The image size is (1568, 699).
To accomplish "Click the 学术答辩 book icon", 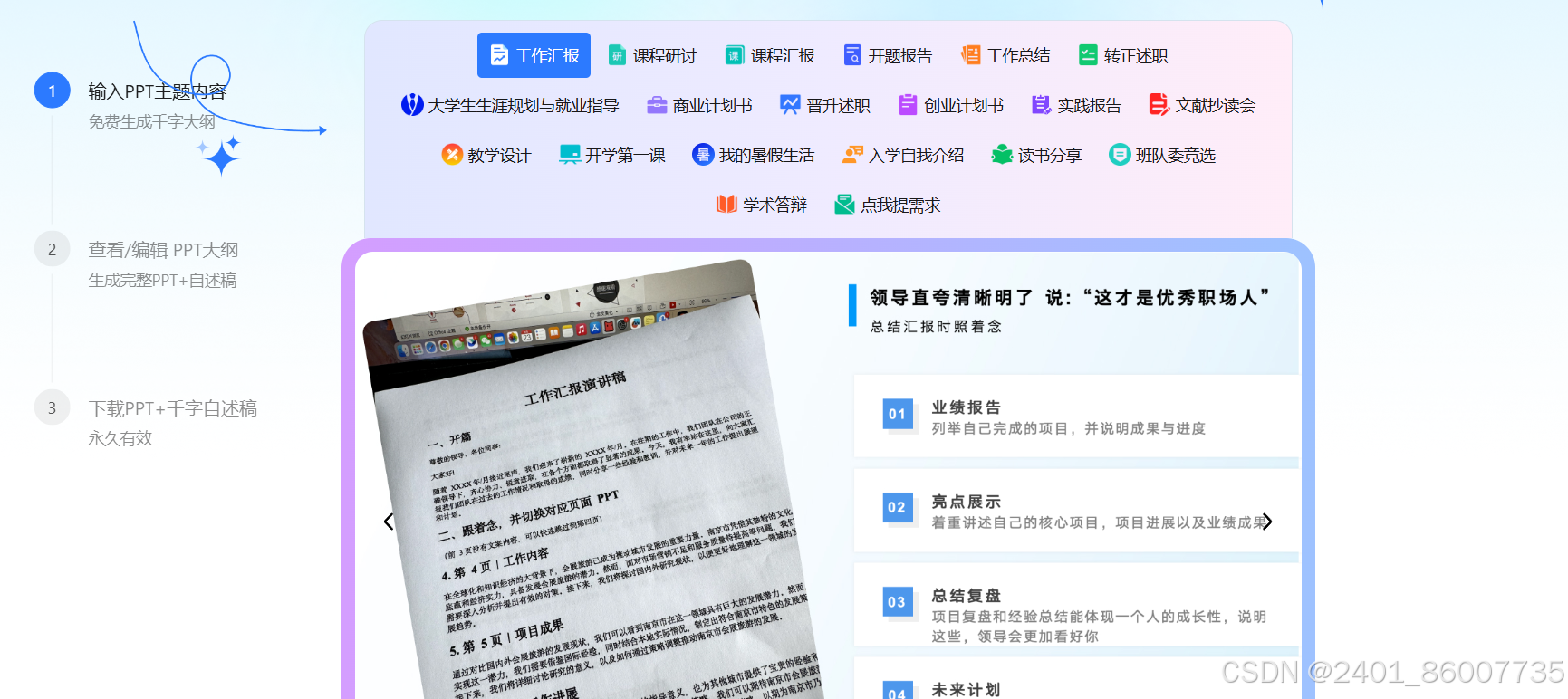I will tap(726, 205).
